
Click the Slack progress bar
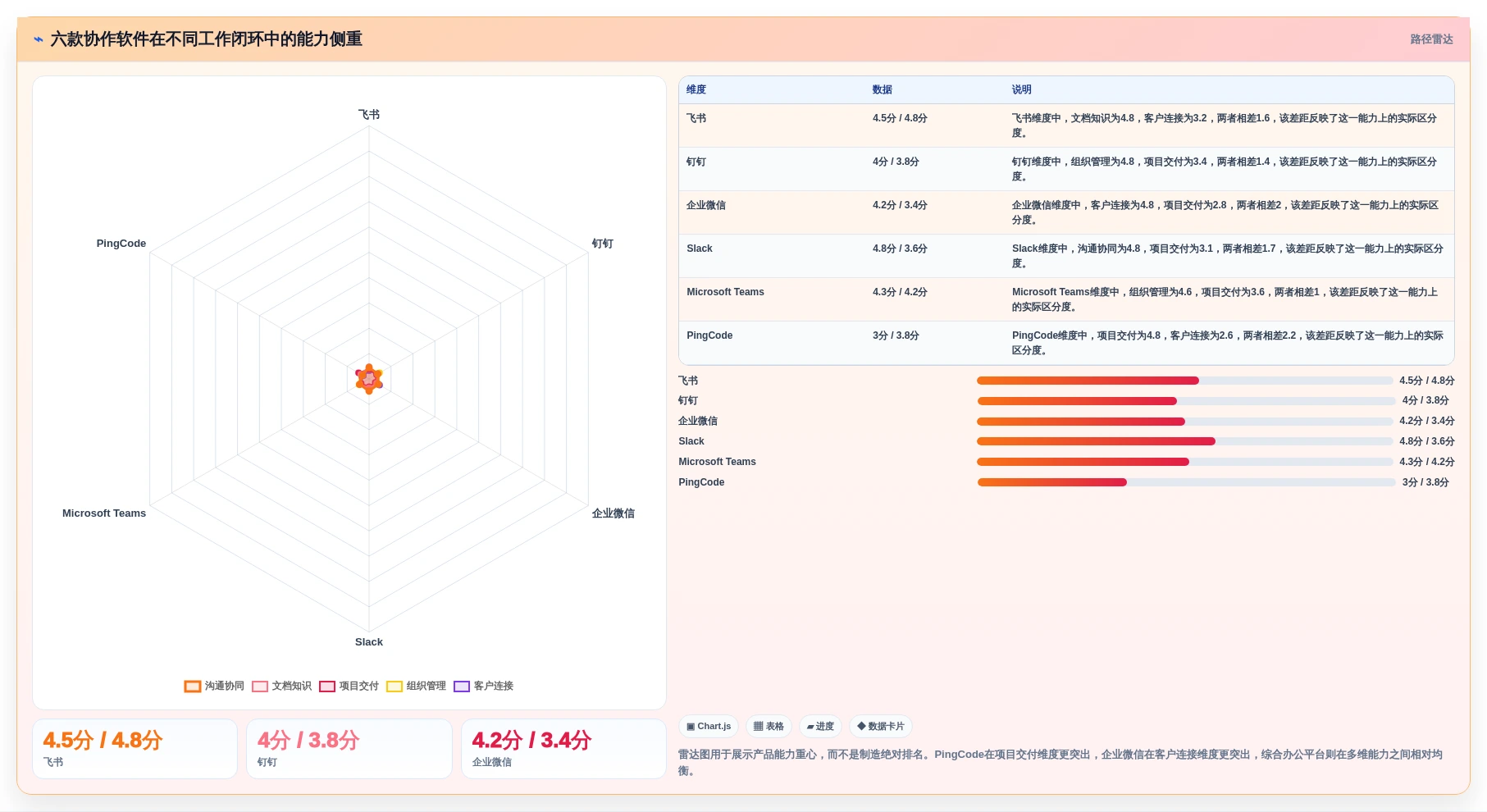click(x=1184, y=441)
